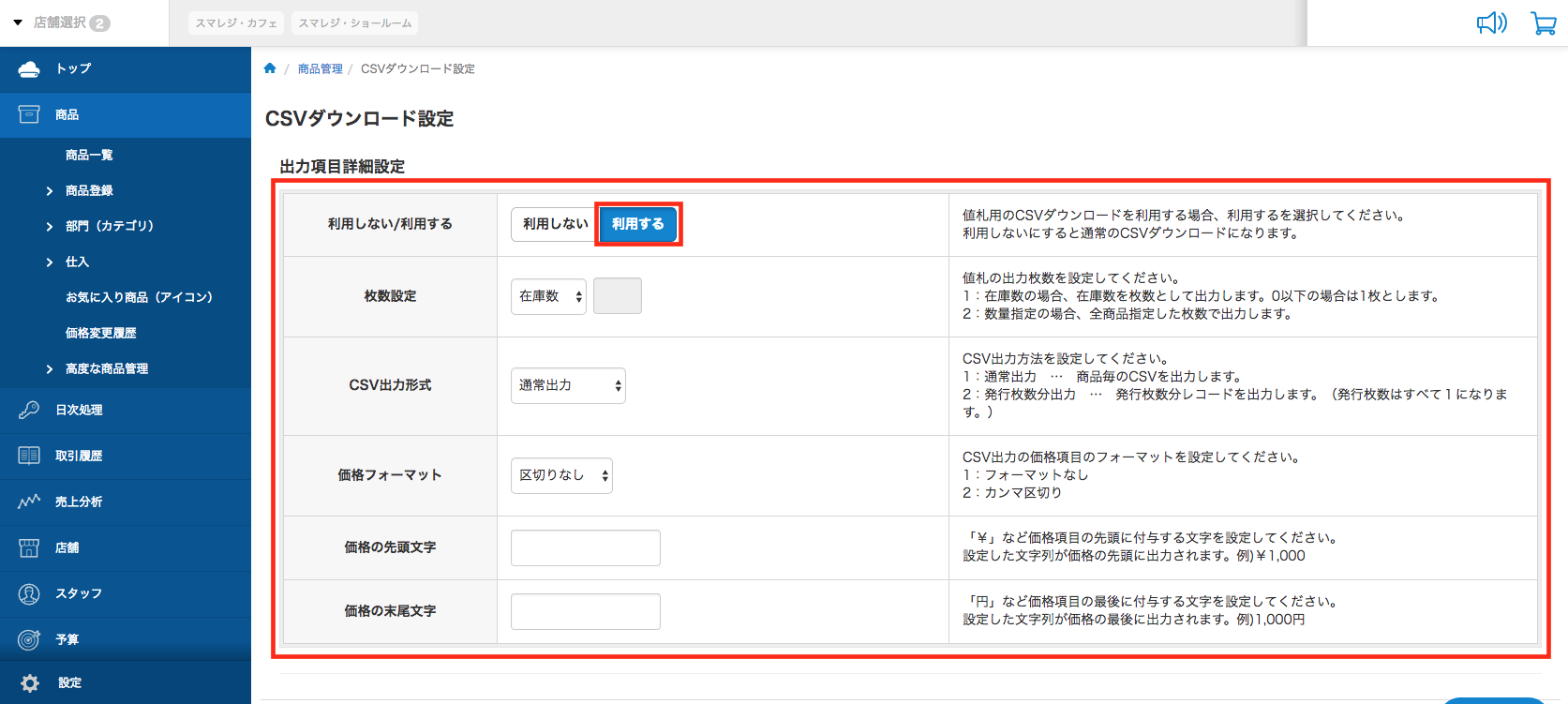Click the home icon in breadcrumb
The image size is (1568, 704).
[x=270, y=68]
